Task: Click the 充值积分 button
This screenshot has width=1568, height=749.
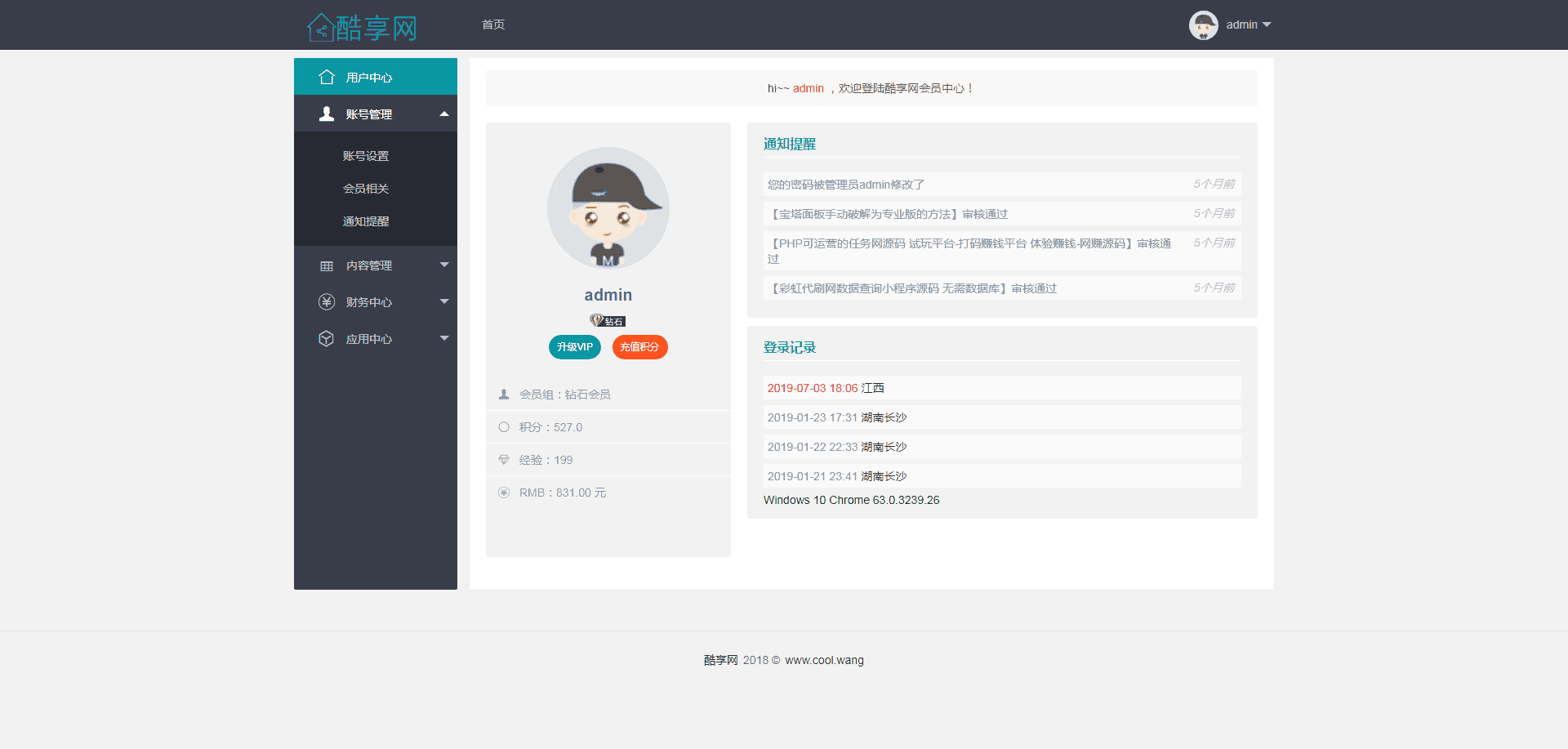Action: pyautogui.click(x=639, y=346)
